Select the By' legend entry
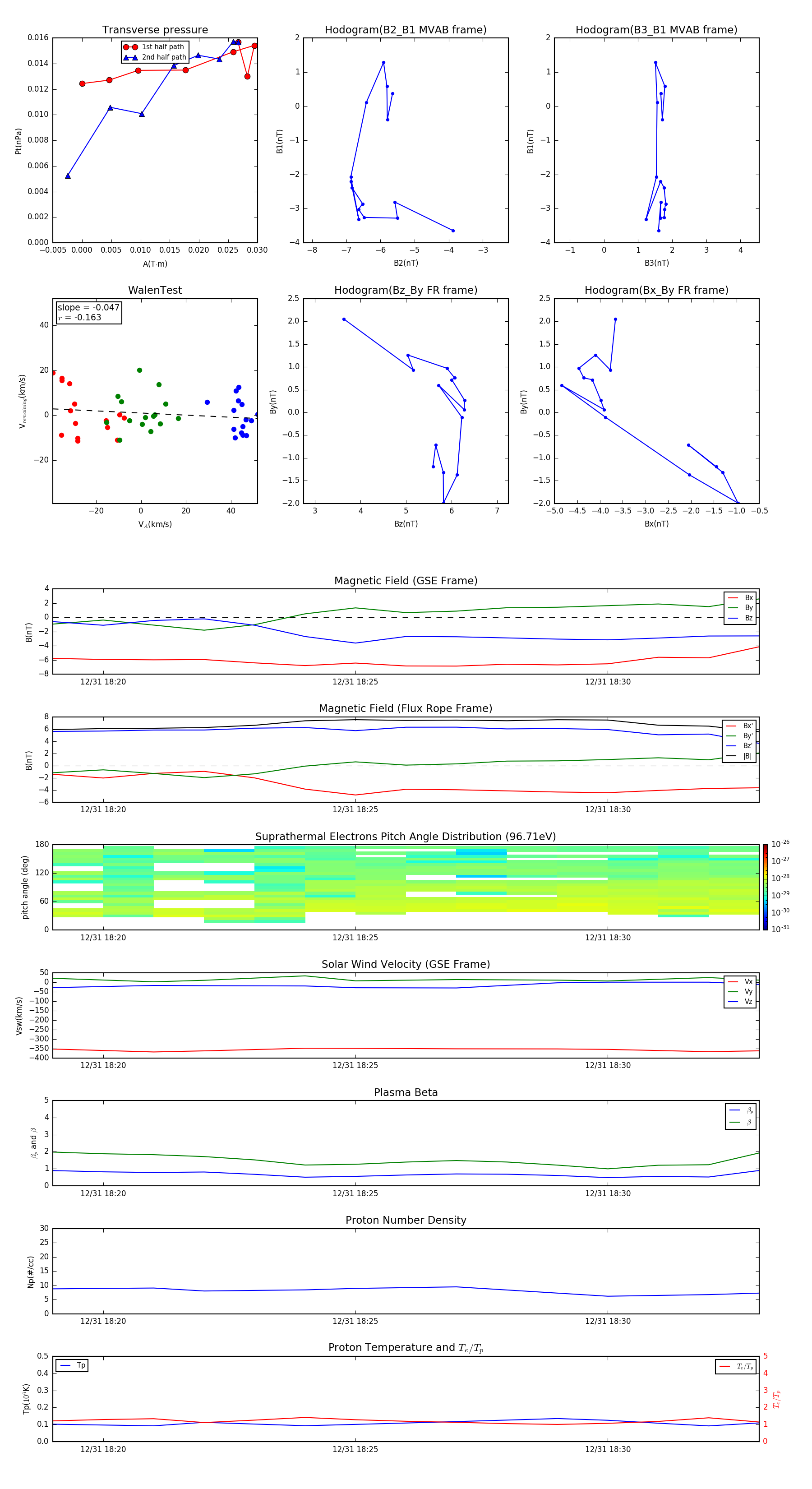 pos(740,736)
